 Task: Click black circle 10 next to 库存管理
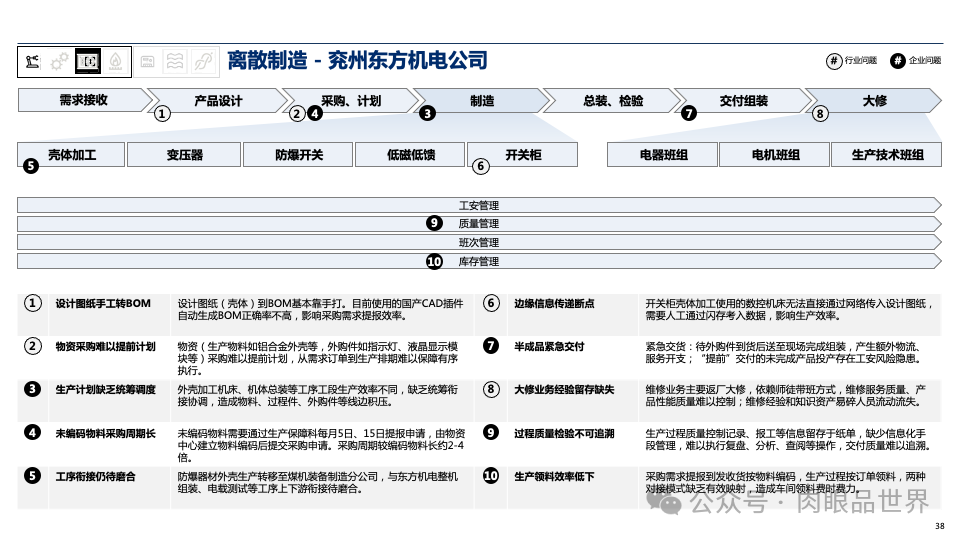pyautogui.click(x=434, y=261)
